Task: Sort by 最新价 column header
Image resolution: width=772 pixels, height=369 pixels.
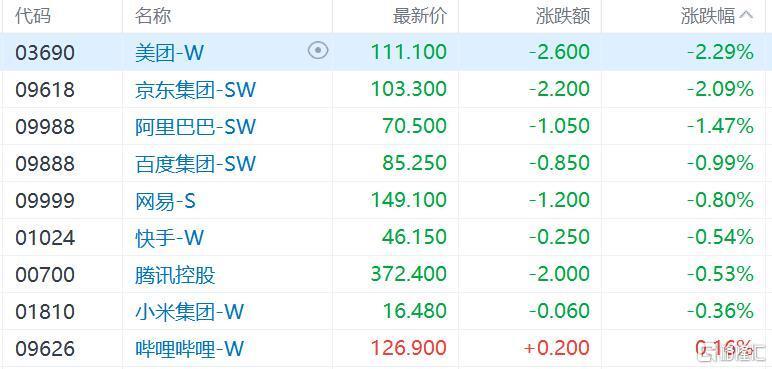Action: point(419,16)
